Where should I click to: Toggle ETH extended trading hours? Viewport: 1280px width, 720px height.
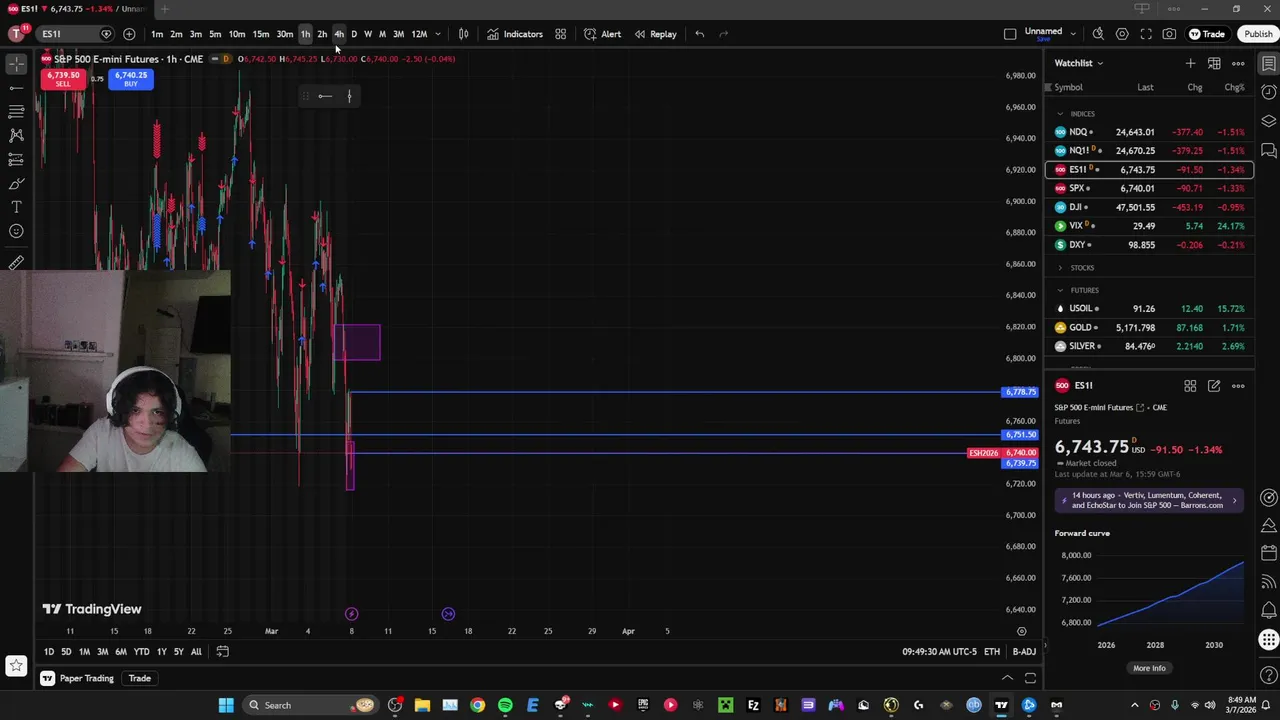click(991, 652)
